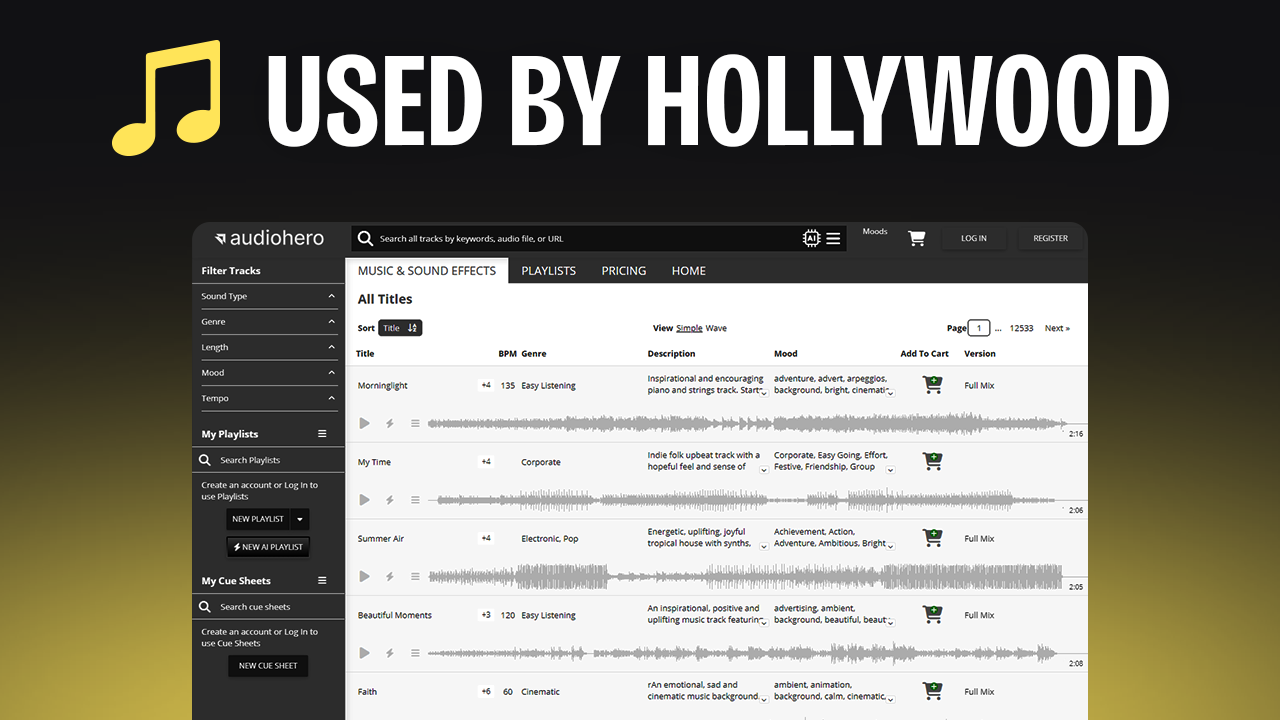Open the list menu icon for My Time
Image resolution: width=1280 pixels, height=720 pixels.
(x=415, y=500)
